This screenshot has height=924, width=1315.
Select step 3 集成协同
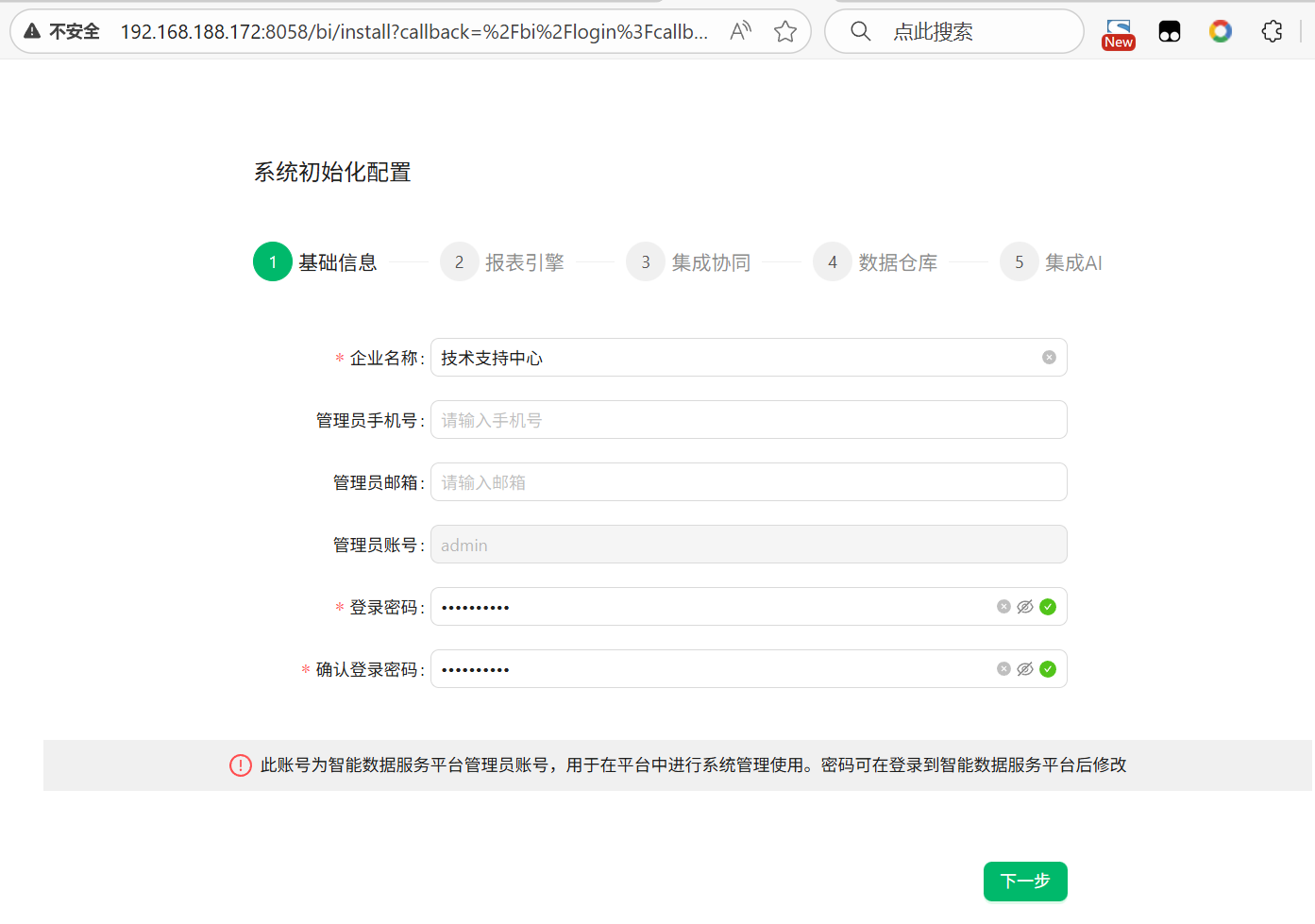688,262
